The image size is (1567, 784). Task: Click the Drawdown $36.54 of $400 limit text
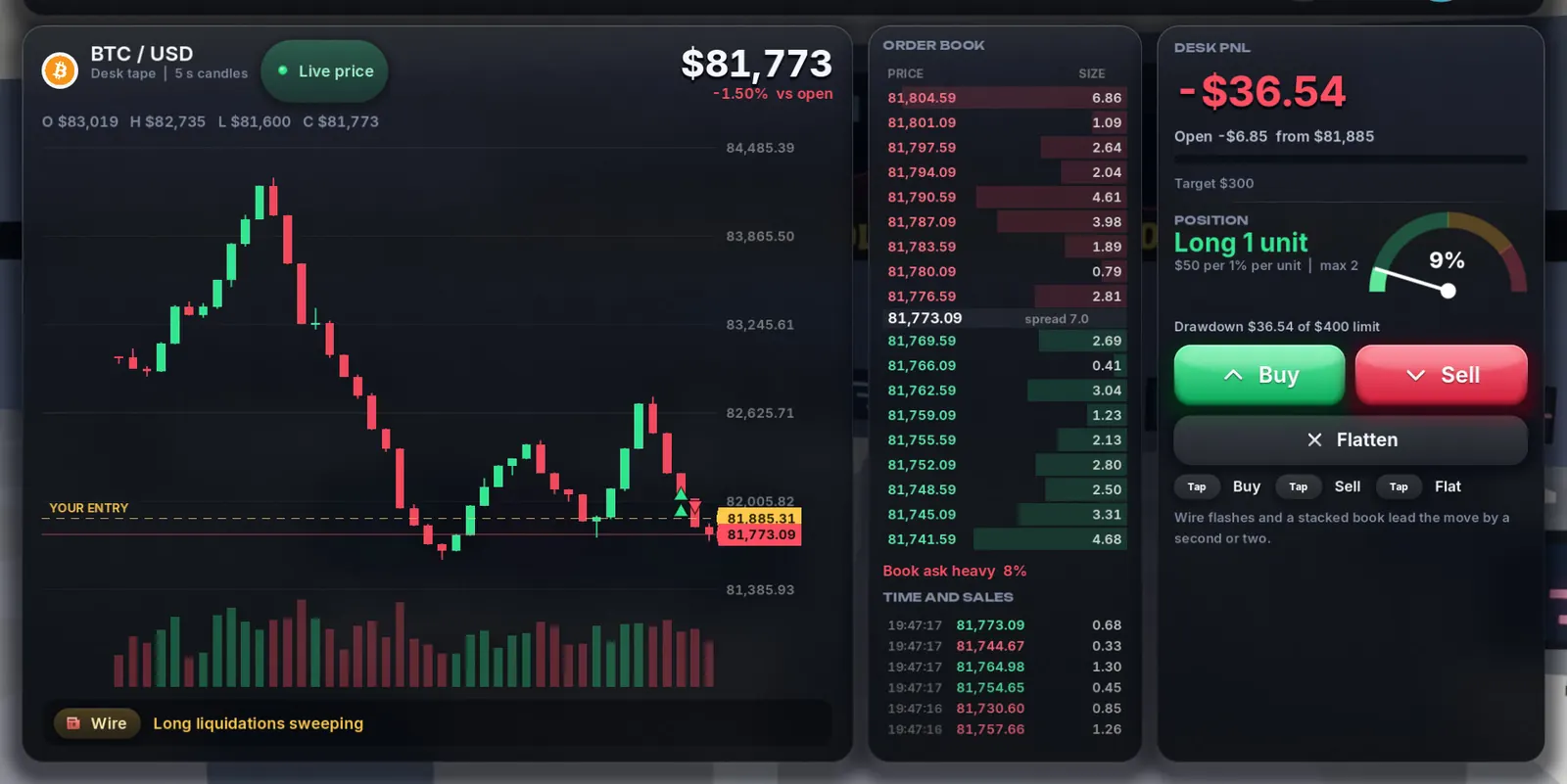pyautogui.click(x=1277, y=327)
